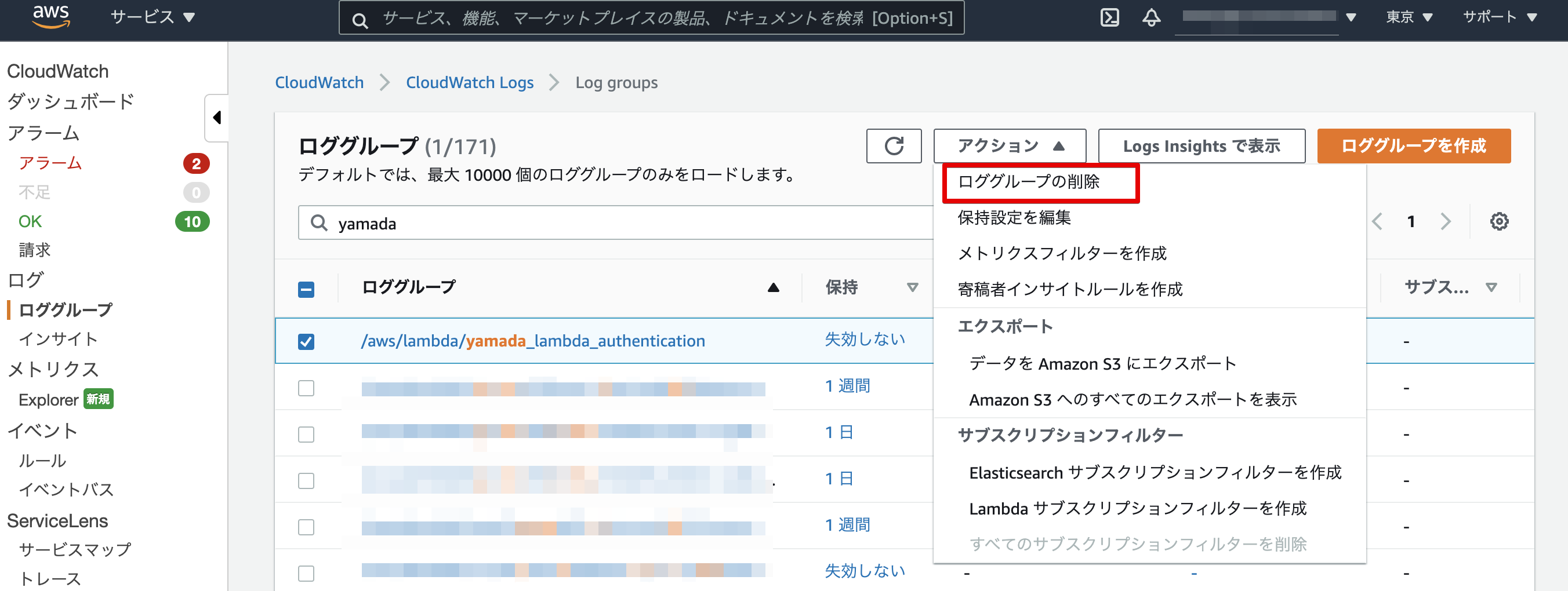Open CloudWatch Logs breadcrumb link
Viewport: 1568px width, 591px height.
[469, 82]
